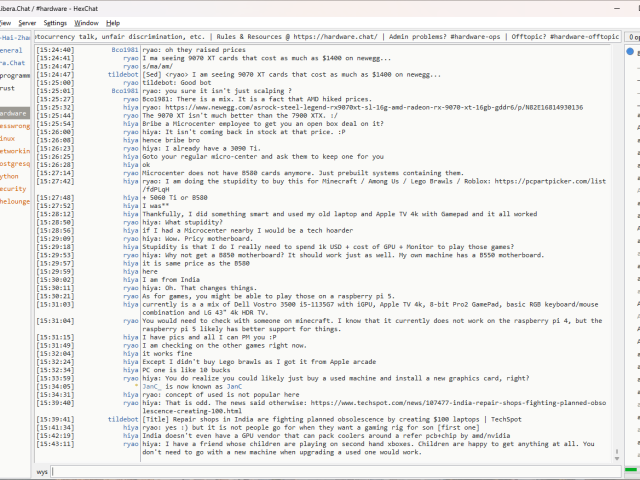Screen dimensions: 640x480
Task: Click ryao nick at 15:43:11
Action: pyautogui.click(x=131, y=444)
